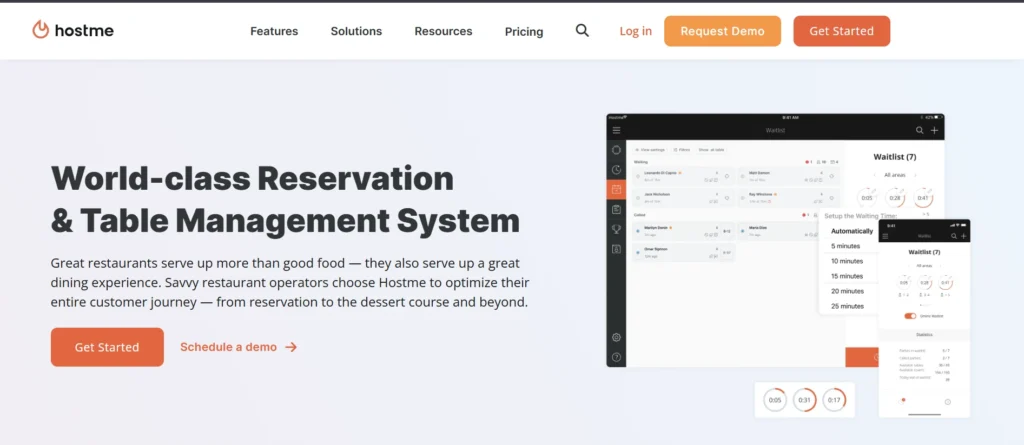Choose 10 minutes waiting time option

(x=847, y=261)
